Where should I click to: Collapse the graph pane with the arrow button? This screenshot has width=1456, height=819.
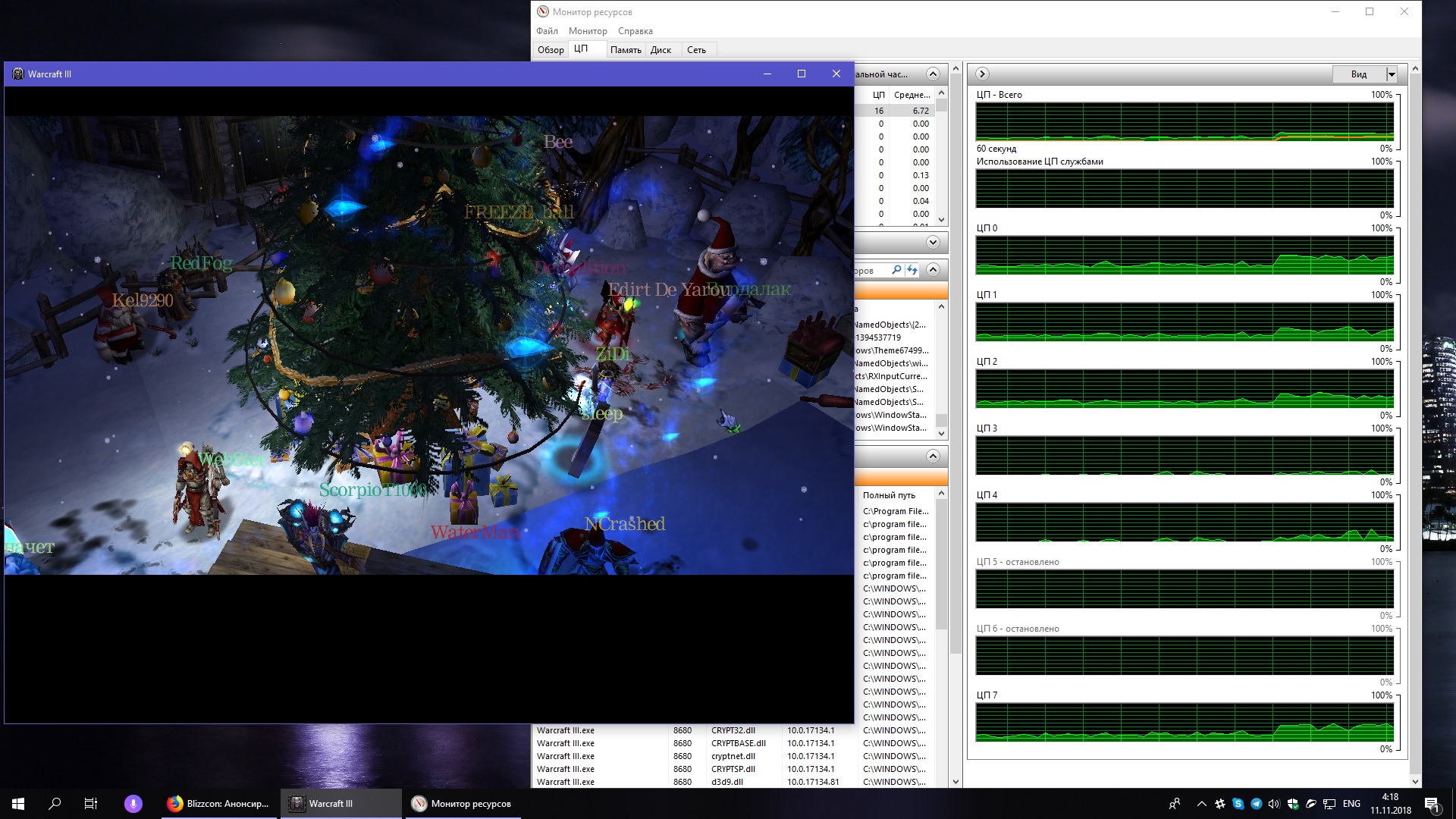coord(982,74)
